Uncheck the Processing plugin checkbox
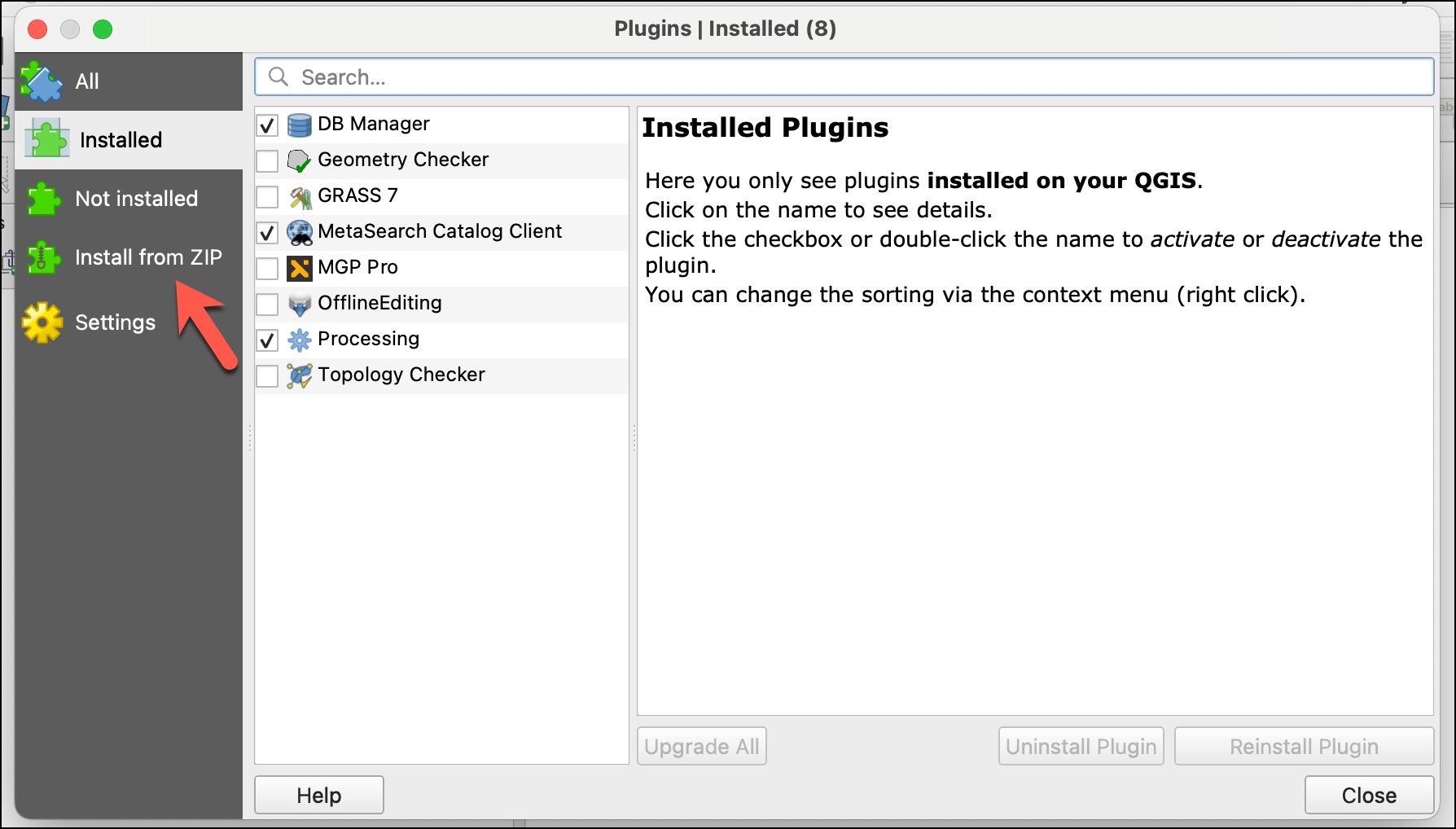Image resolution: width=1456 pixels, height=829 pixels. pos(267,340)
